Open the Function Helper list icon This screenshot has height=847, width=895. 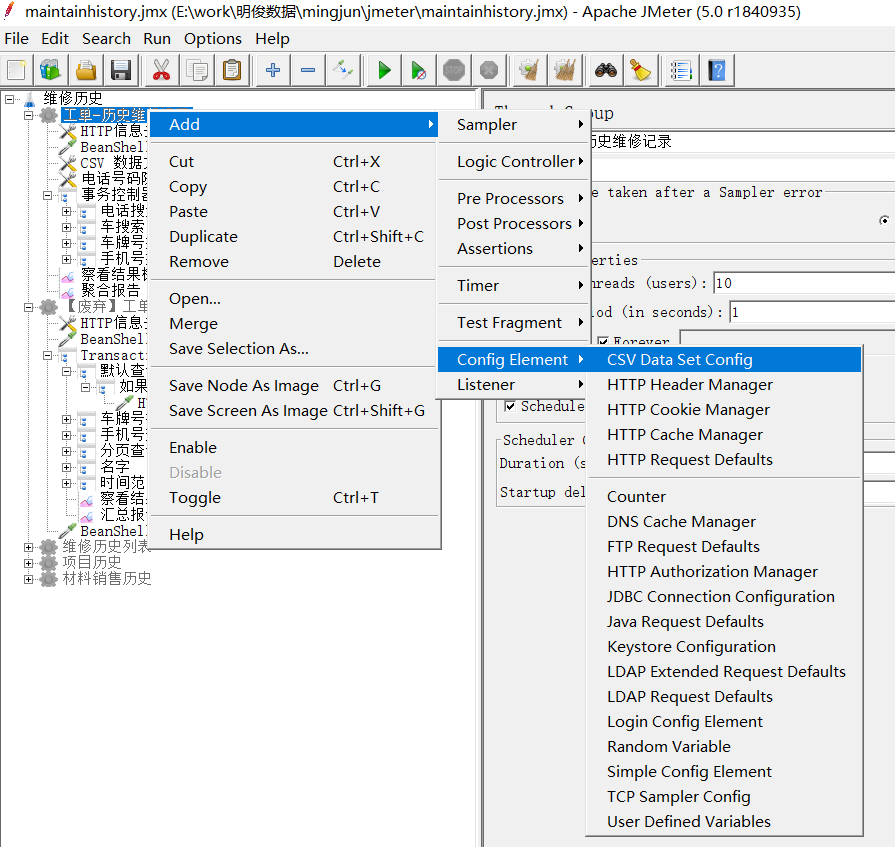681,70
